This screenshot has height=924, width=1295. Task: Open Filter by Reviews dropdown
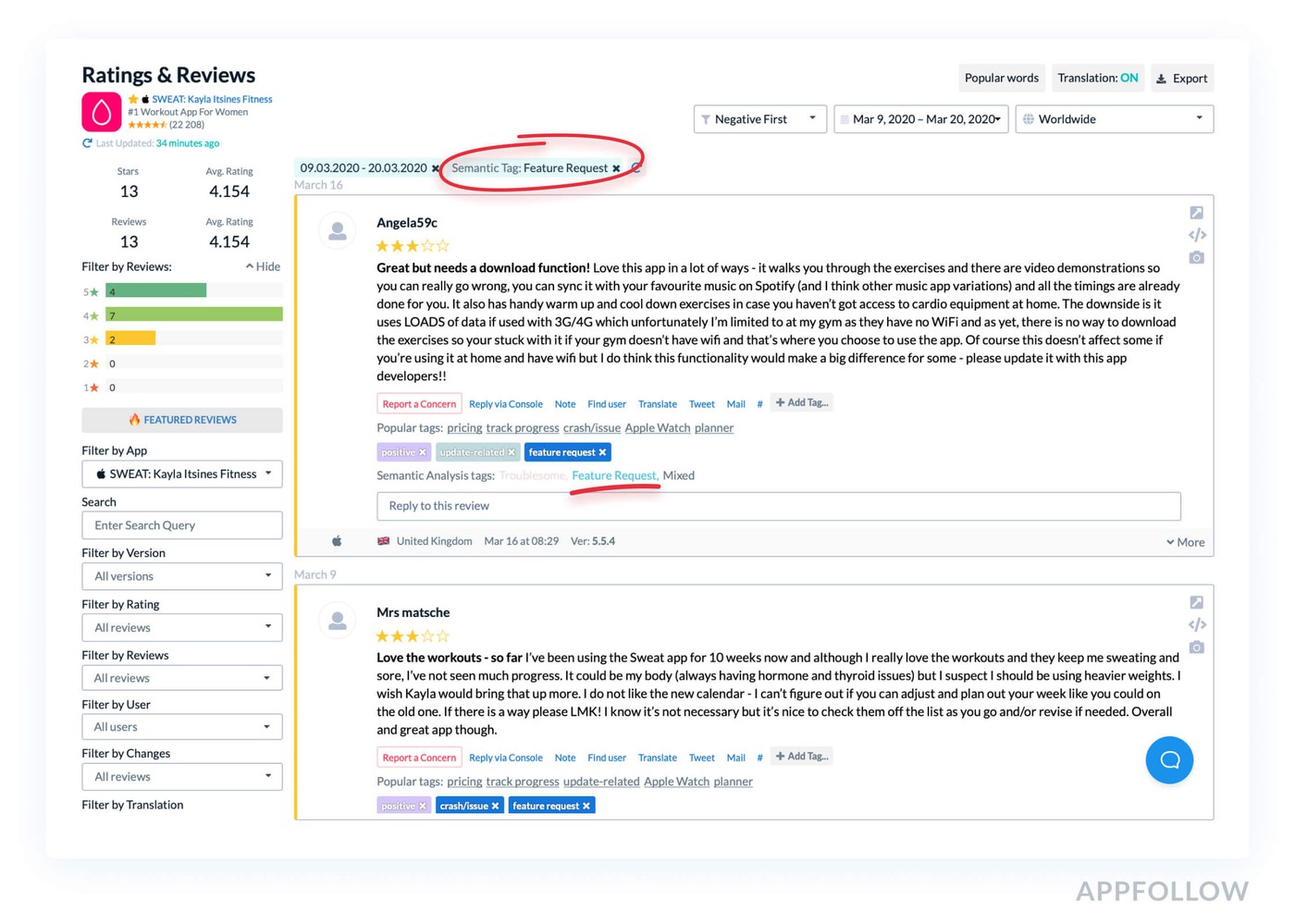pos(182,678)
